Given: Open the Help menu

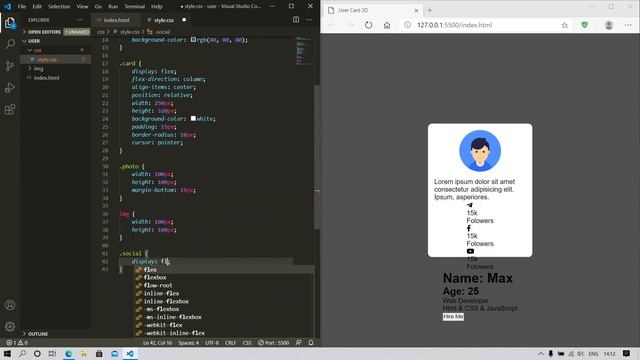Looking at the screenshot, I should click(x=157, y=7).
